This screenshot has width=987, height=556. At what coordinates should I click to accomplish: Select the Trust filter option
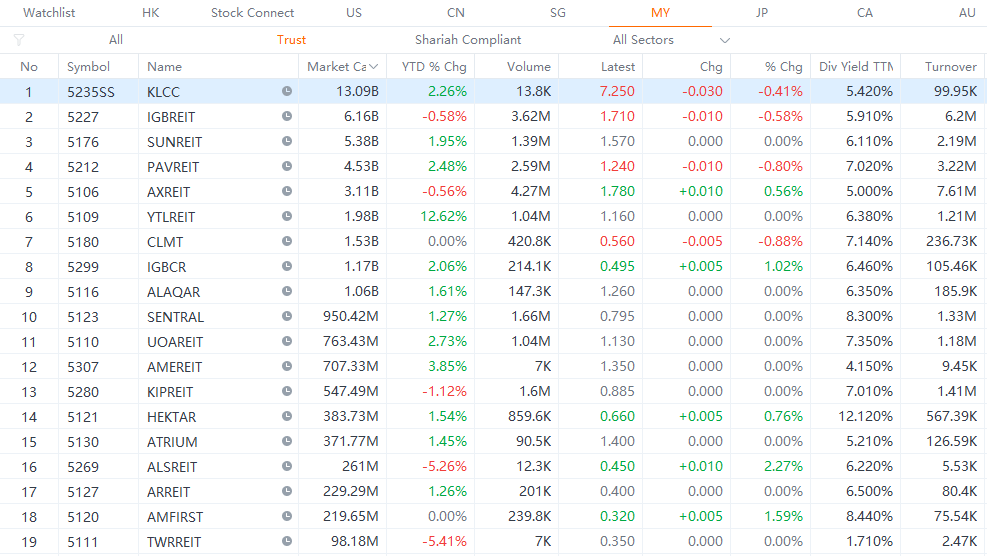pyautogui.click(x=291, y=40)
